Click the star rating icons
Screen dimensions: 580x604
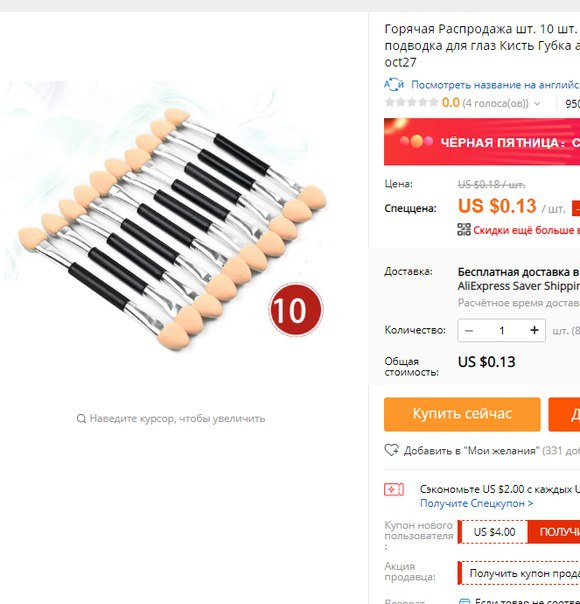[411, 102]
